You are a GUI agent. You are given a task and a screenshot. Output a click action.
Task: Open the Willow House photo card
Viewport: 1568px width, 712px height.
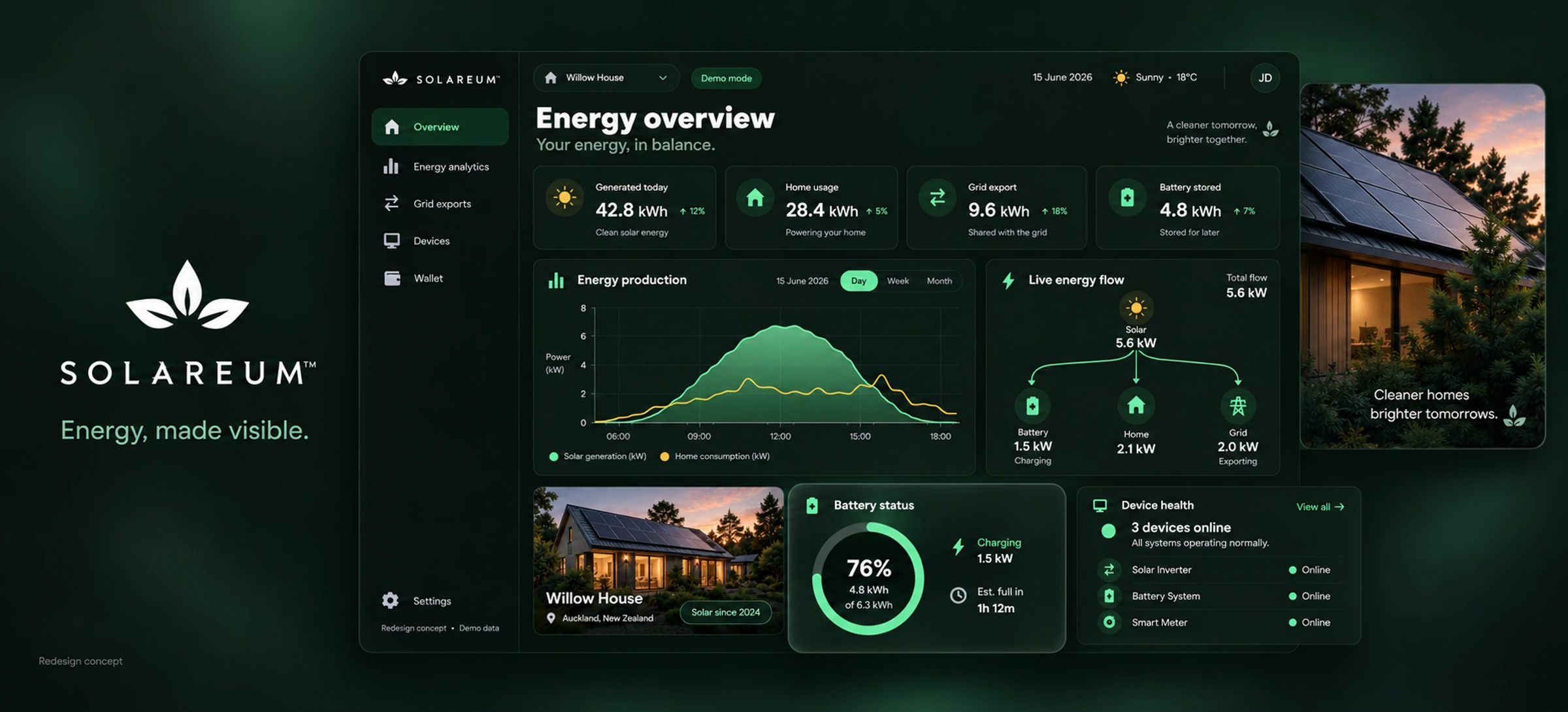659,560
